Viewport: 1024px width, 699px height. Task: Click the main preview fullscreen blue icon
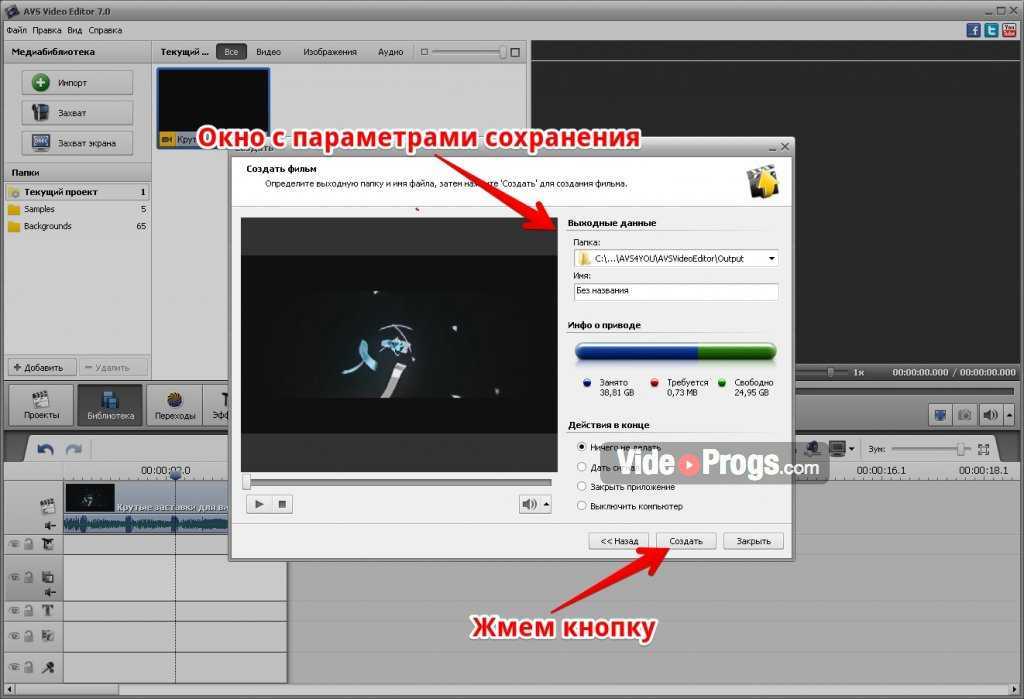[x=940, y=415]
